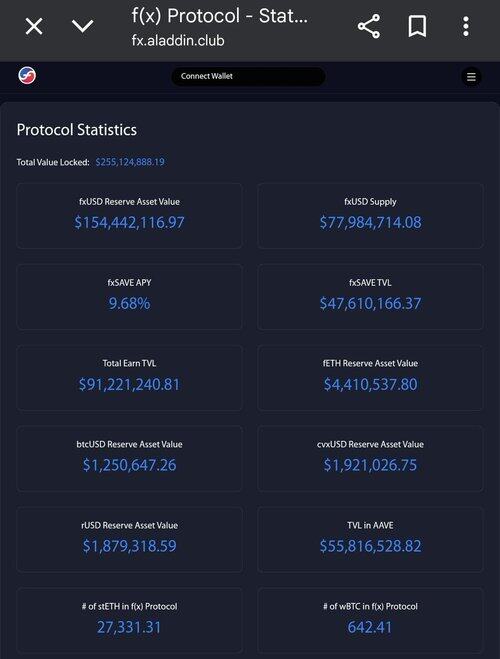The image size is (500, 659).
Task: Tap the share icon in the browser bar
Action: [x=369, y=26]
